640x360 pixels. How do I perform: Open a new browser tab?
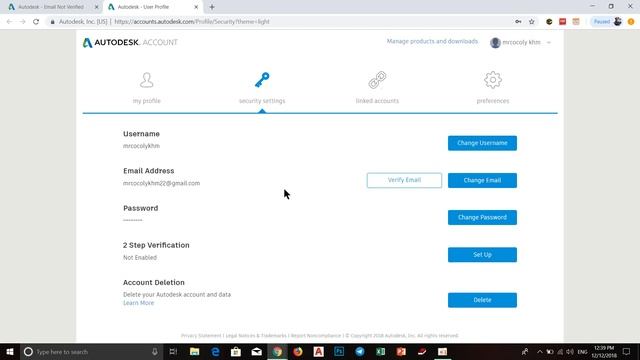tap(212, 7)
